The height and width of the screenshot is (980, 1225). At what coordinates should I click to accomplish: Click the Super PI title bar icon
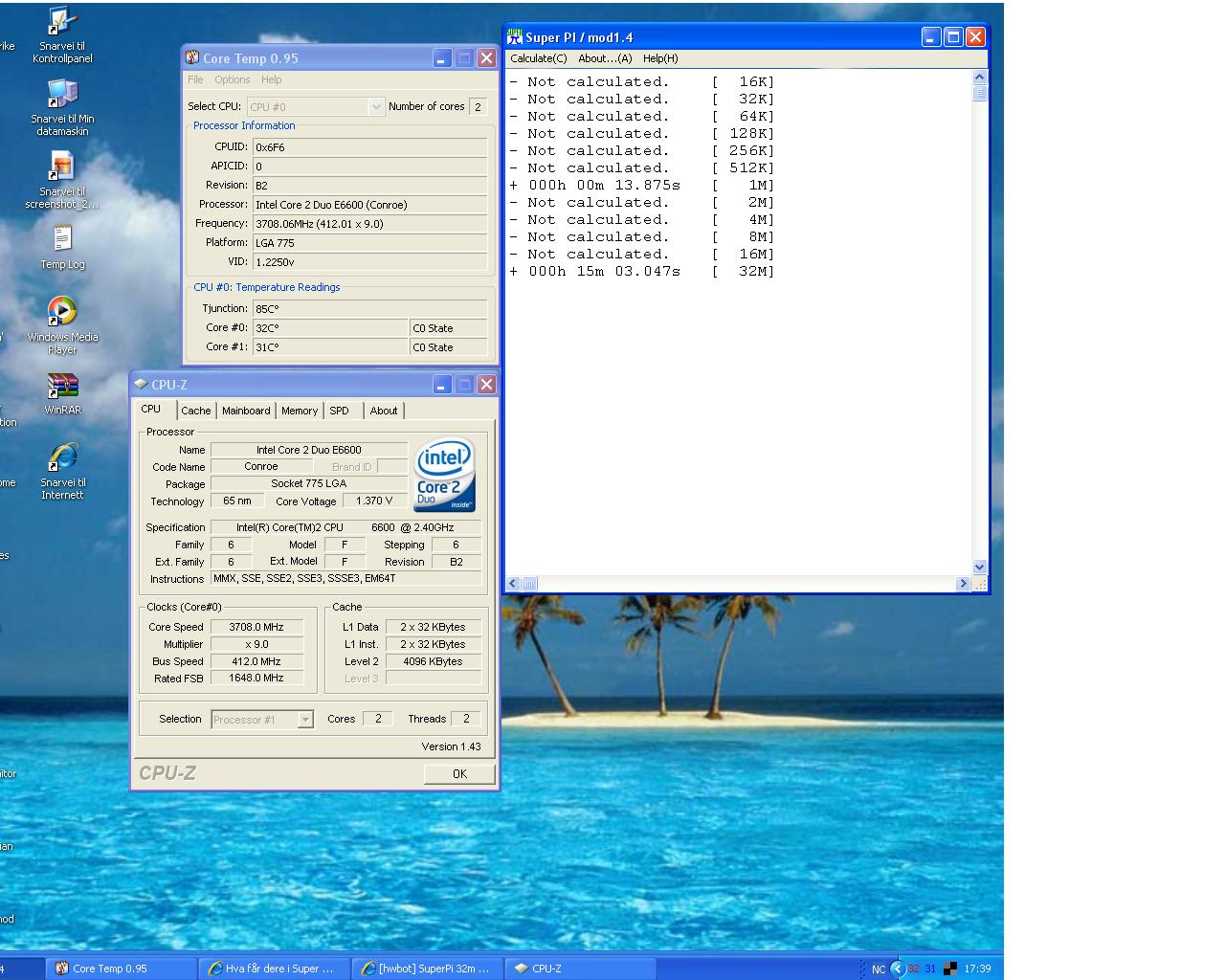515,36
